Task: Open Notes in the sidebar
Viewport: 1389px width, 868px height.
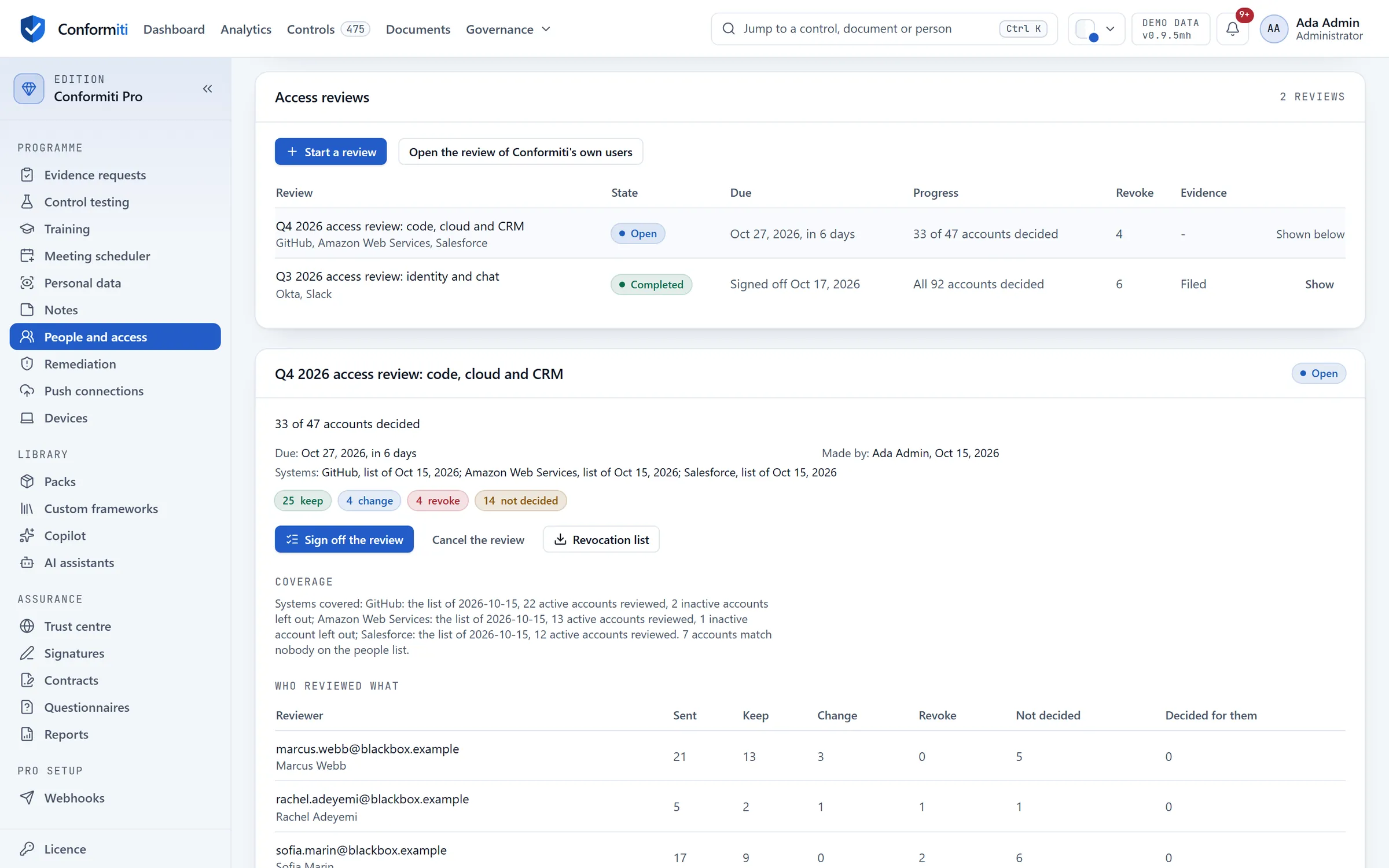Action: click(115, 310)
